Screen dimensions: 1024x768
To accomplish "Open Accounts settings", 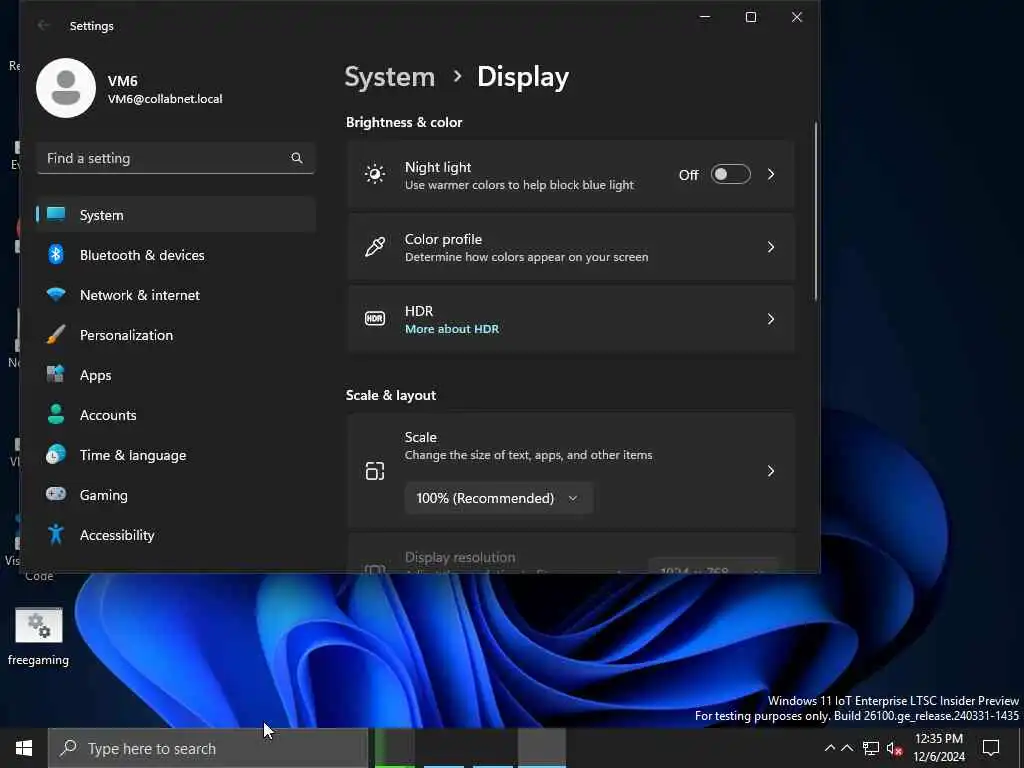I will point(176,415).
